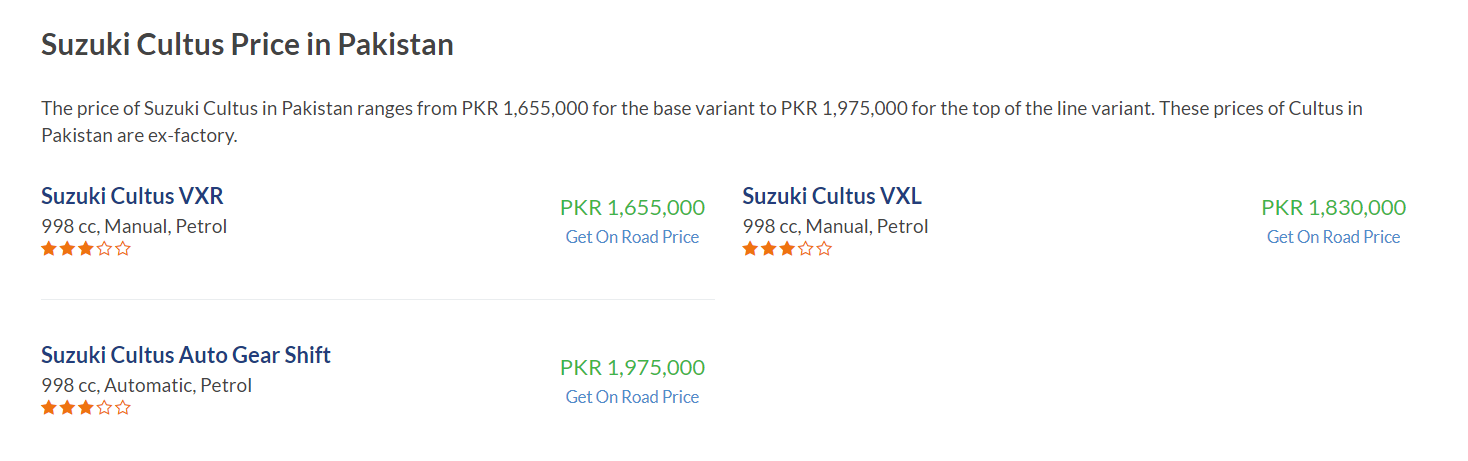Click the PKR 1,655,000 price
Image resolution: width=1468 pixels, height=461 pixels.
[x=632, y=208]
